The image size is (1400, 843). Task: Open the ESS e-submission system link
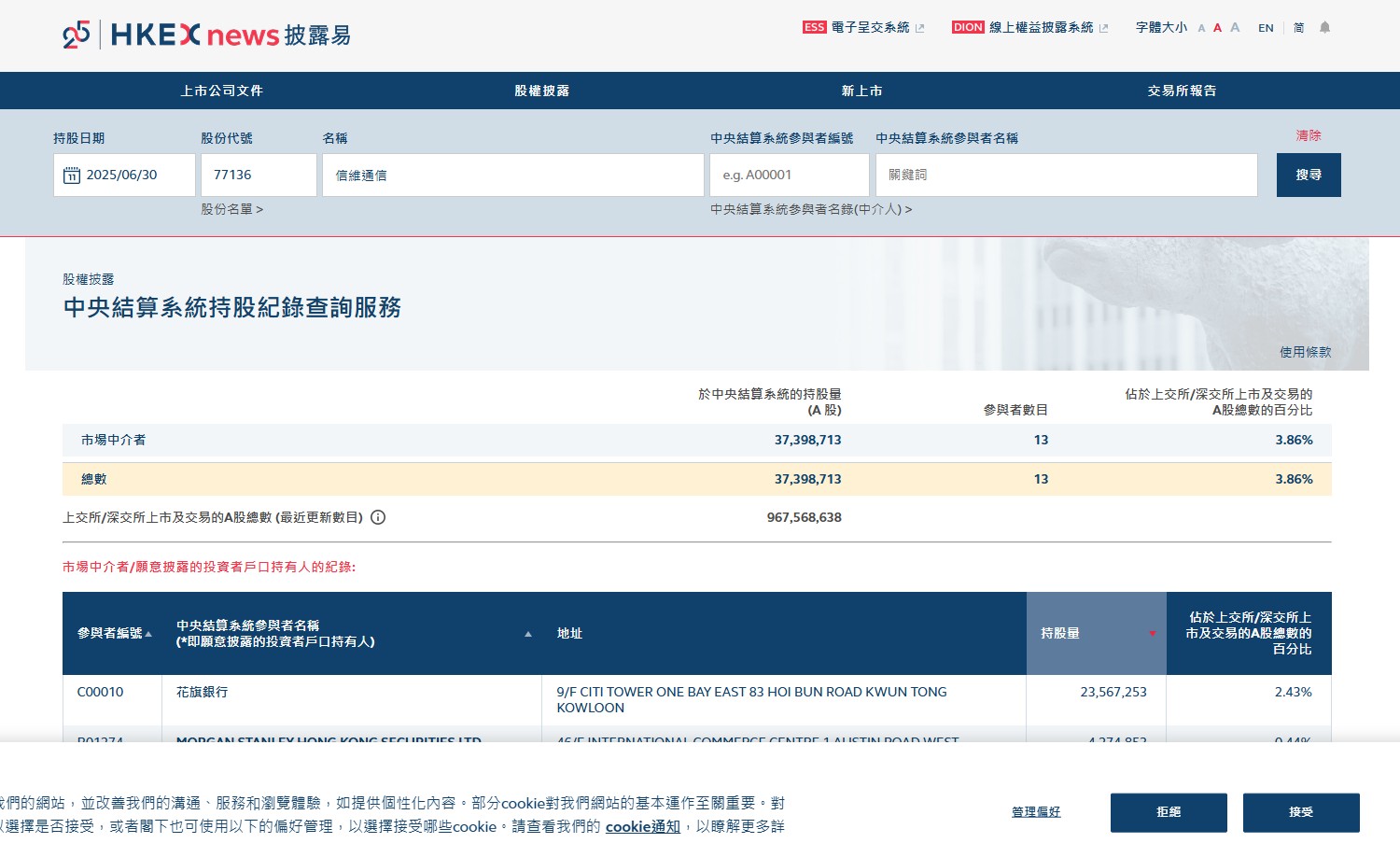[863, 27]
